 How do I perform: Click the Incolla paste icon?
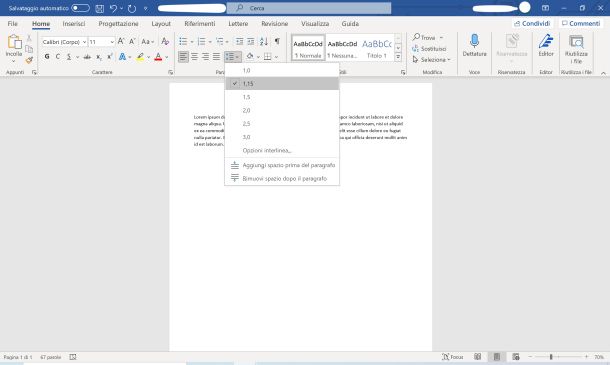point(14,42)
